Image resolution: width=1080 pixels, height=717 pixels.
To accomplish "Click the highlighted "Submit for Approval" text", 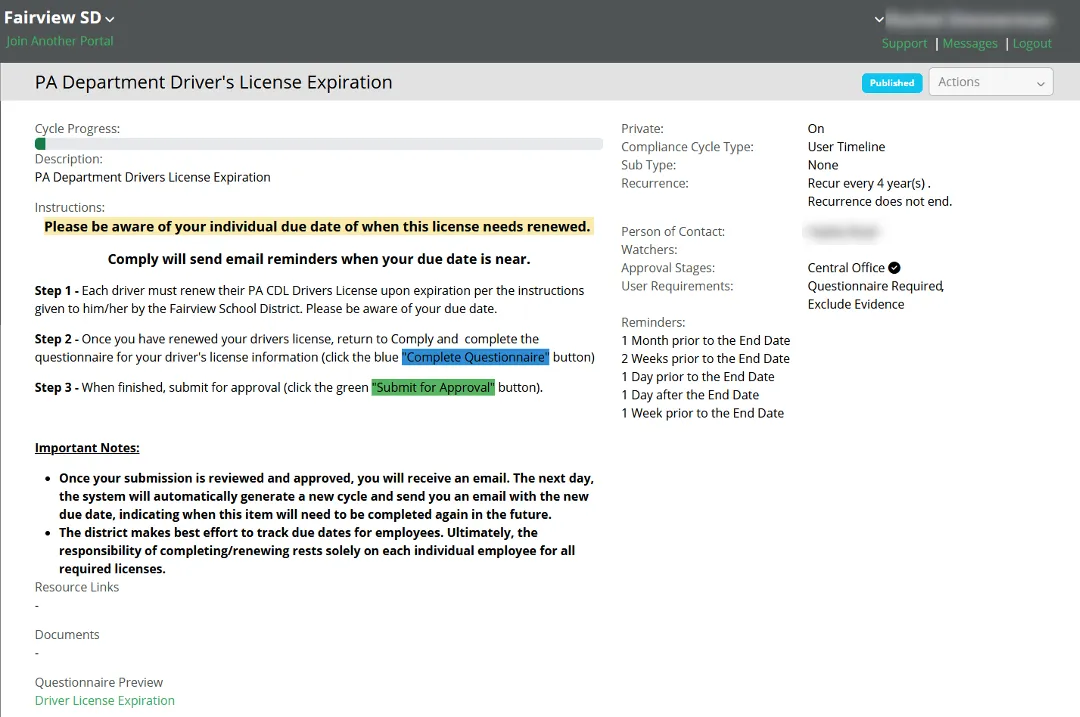I will tap(433, 388).
